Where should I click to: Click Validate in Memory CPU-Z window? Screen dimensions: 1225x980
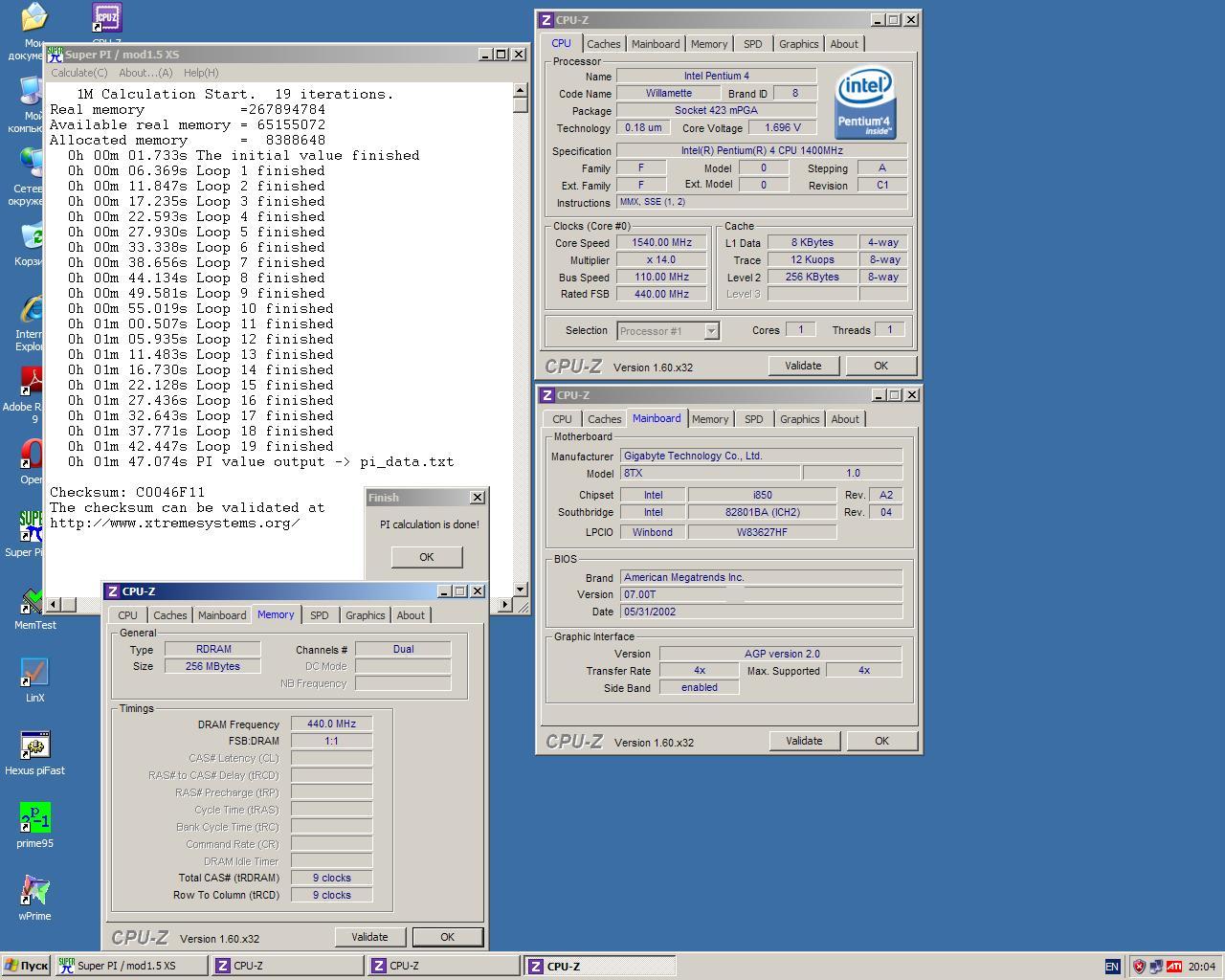[x=369, y=937]
